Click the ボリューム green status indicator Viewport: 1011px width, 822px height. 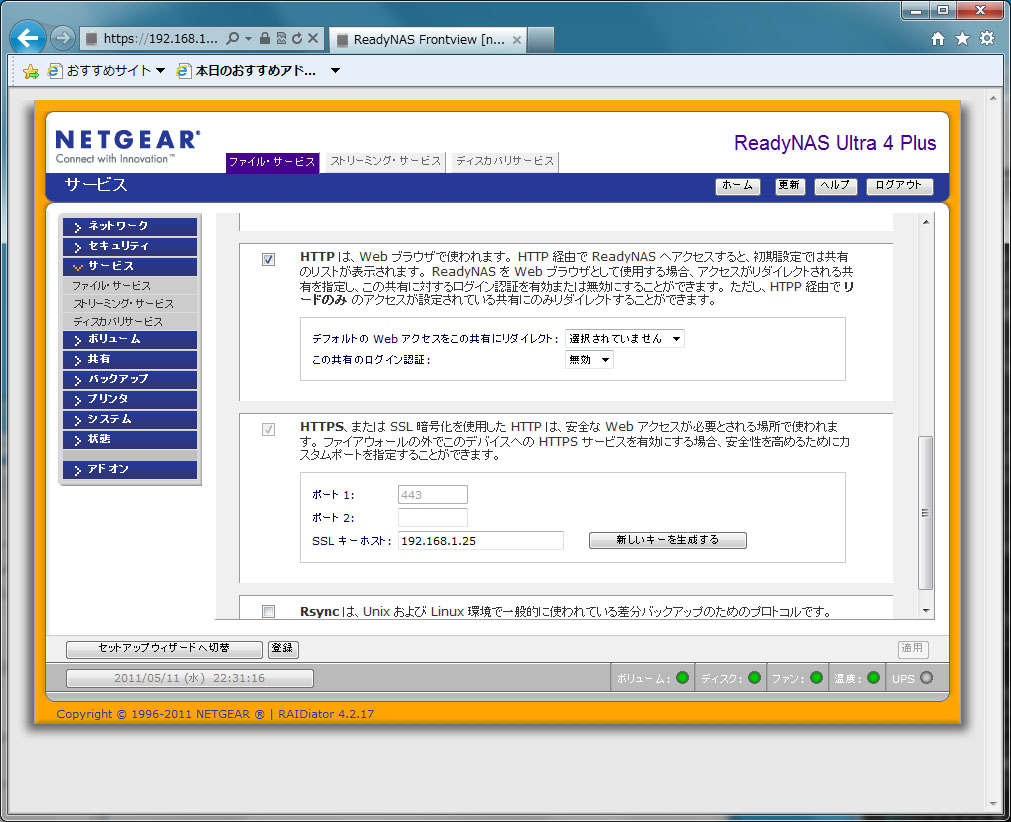coord(683,678)
